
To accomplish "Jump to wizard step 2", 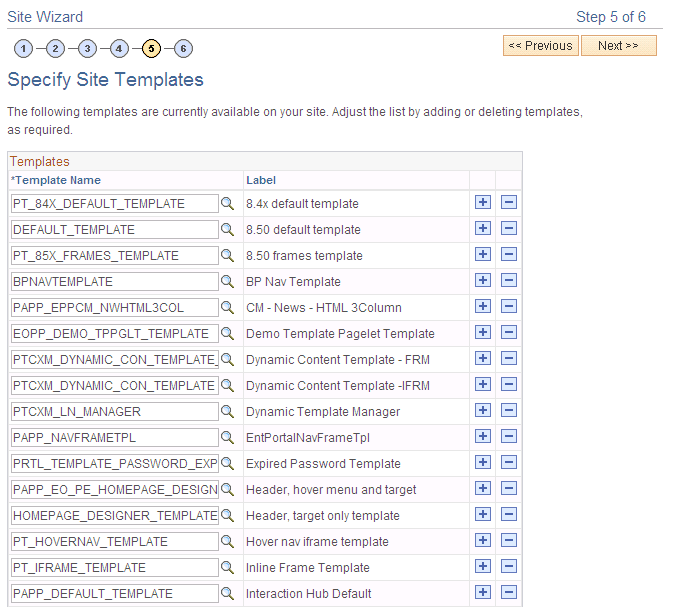I will [x=55, y=49].
